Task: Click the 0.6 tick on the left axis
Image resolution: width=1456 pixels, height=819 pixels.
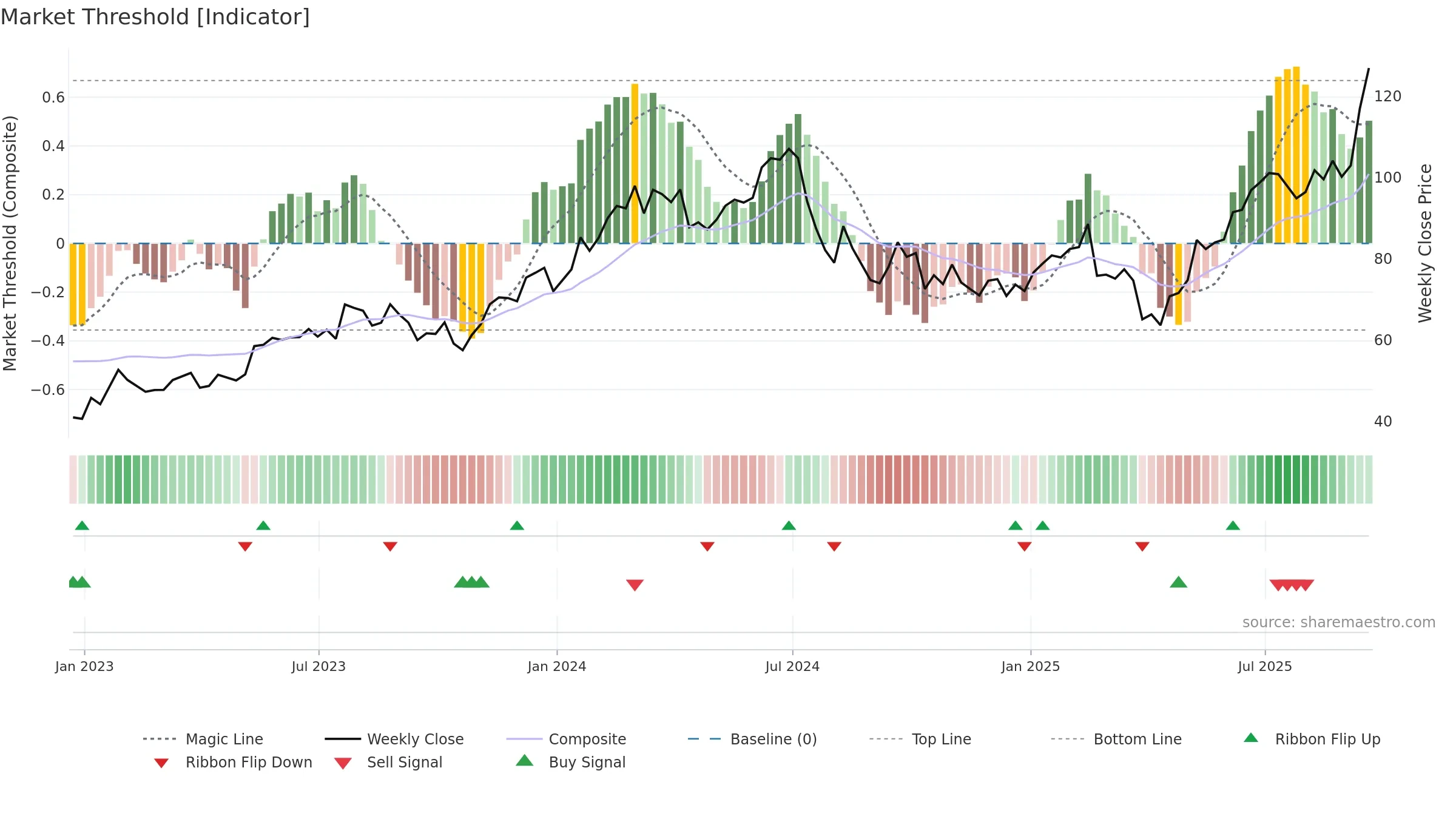Action: 53,98
